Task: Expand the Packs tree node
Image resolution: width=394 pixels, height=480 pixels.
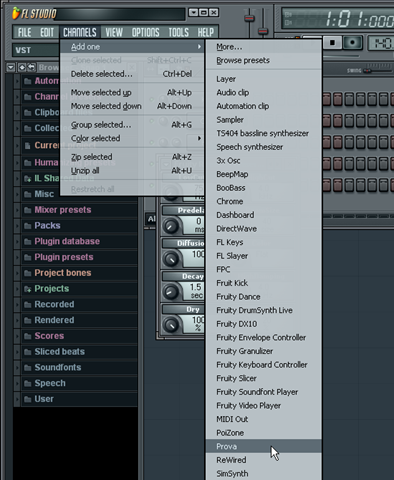Action: pos(17,226)
